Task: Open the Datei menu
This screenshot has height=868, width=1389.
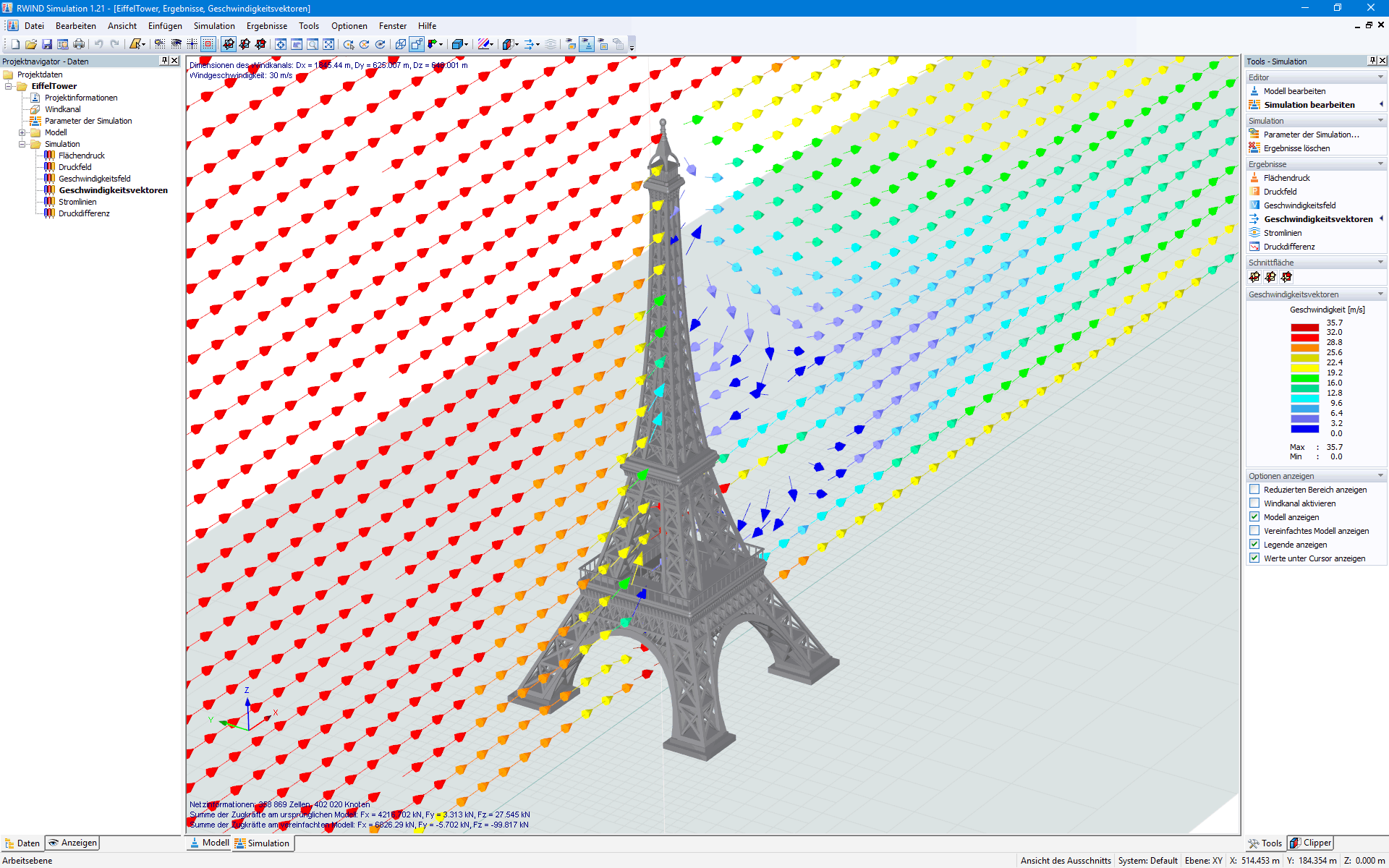Action: pyautogui.click(x=34, y=26)
